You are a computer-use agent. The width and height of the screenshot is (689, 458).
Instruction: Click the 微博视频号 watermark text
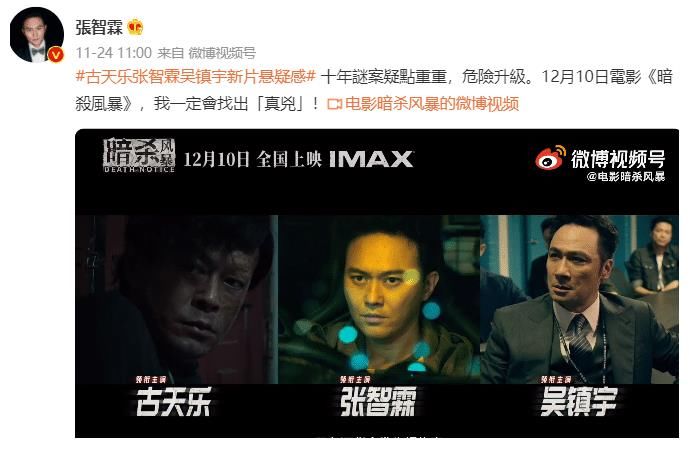click(x=618, y=159)
